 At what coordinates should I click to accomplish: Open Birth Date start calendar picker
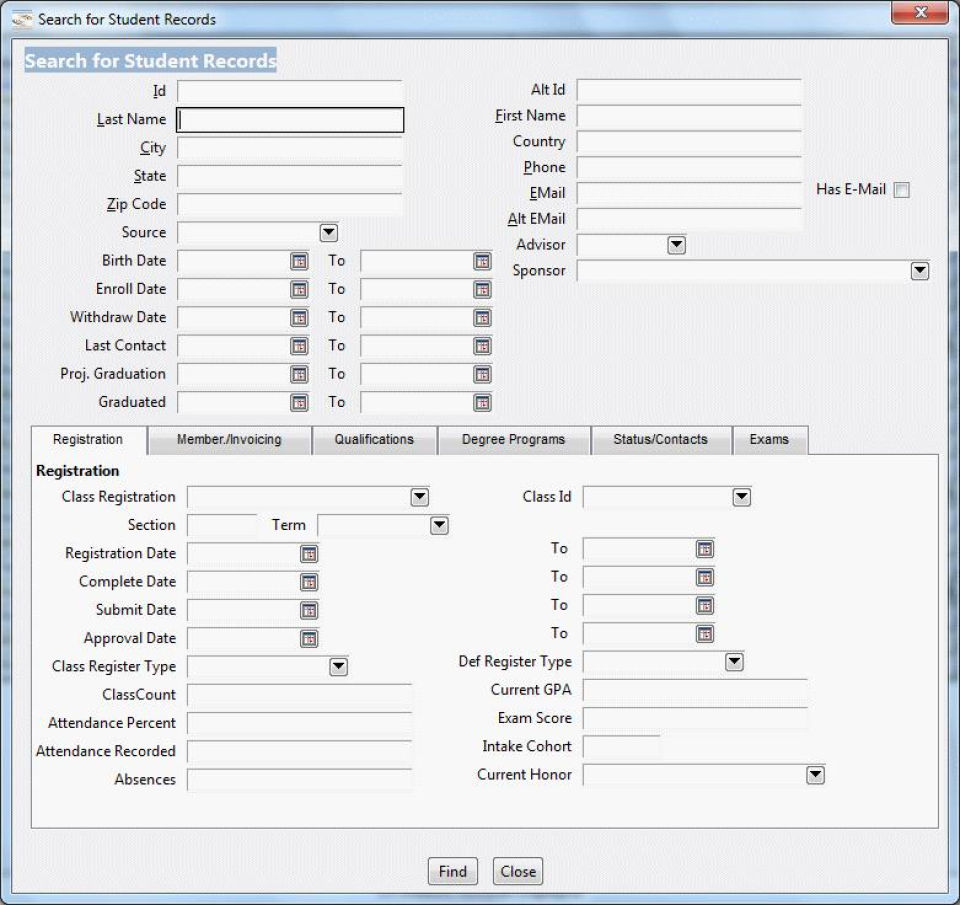click(x=299, y=261)
